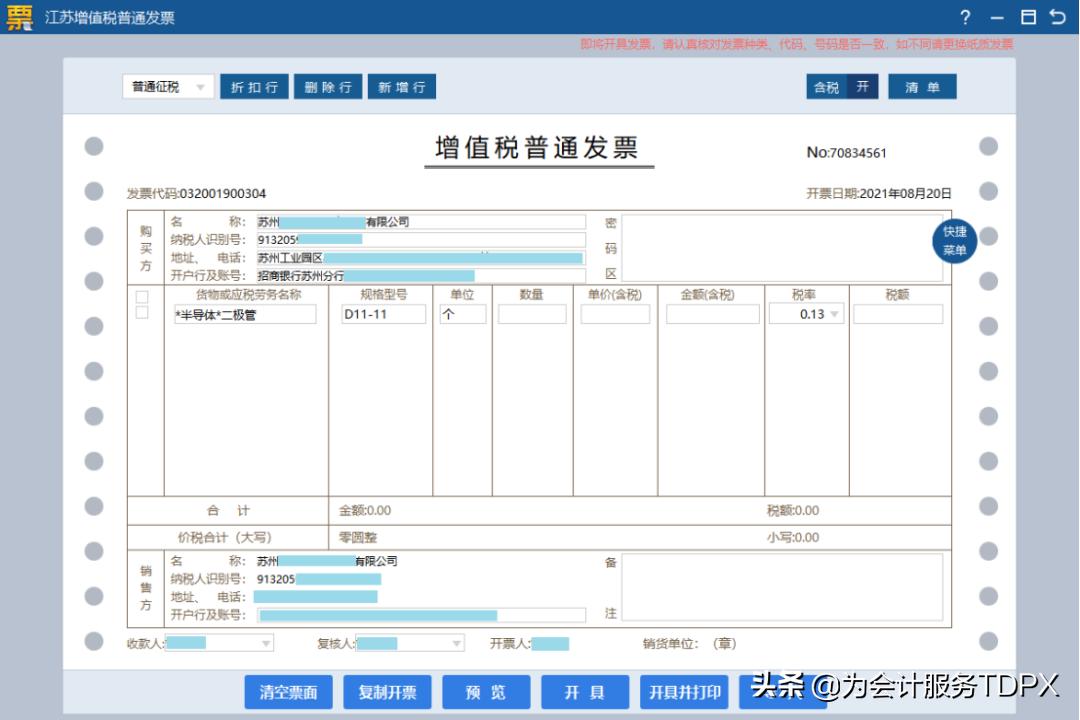This screenshot has height=720, width=1080.
Task: Click the 复制开票 copy invoice button
Action: click(x=387, y=691)
